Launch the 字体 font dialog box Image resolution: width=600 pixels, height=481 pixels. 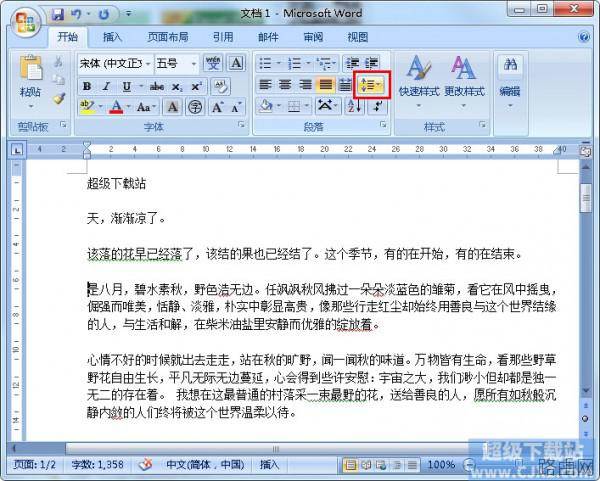pyautogui.click(x=241, y=124)
